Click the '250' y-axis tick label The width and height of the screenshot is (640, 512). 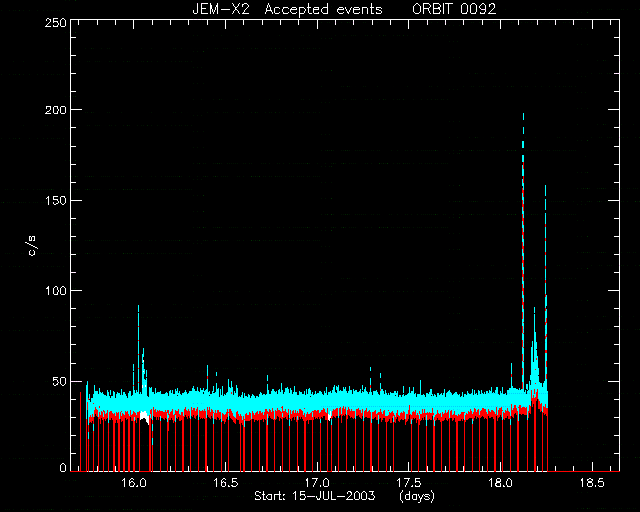tap(55, 22)
